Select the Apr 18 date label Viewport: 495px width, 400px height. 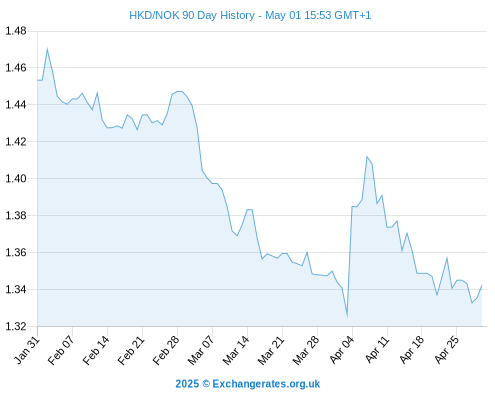pyautogui.click(x=412, y=350)
